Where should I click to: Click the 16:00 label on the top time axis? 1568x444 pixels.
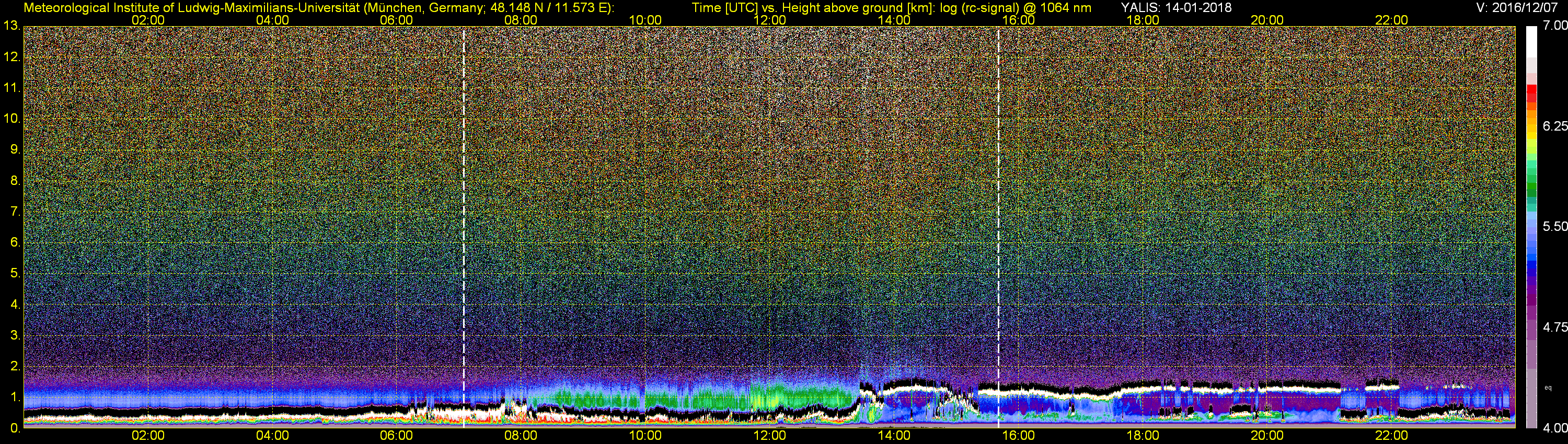coord(1018,20)
